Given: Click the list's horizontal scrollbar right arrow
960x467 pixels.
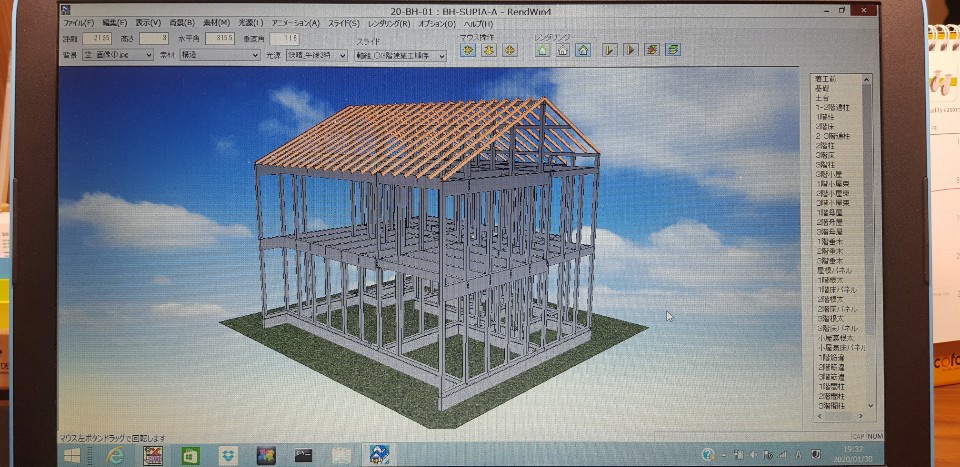Looking at the screenshot, I should [861, 416].
